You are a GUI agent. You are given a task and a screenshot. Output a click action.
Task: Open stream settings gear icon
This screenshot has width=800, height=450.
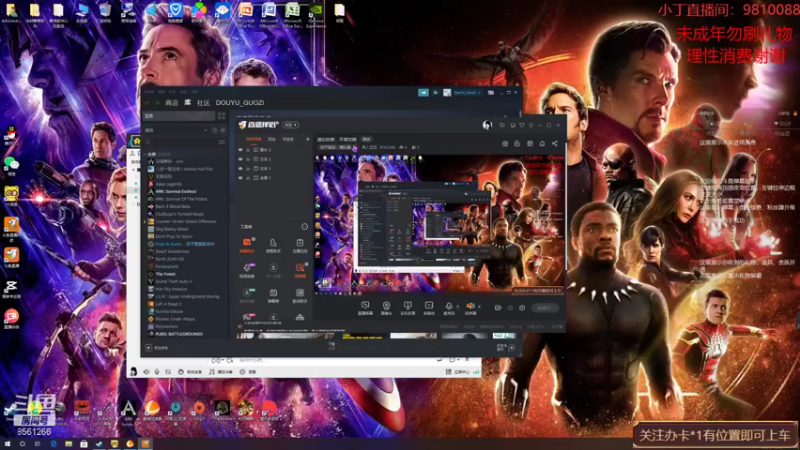click(x=522, y=308)
